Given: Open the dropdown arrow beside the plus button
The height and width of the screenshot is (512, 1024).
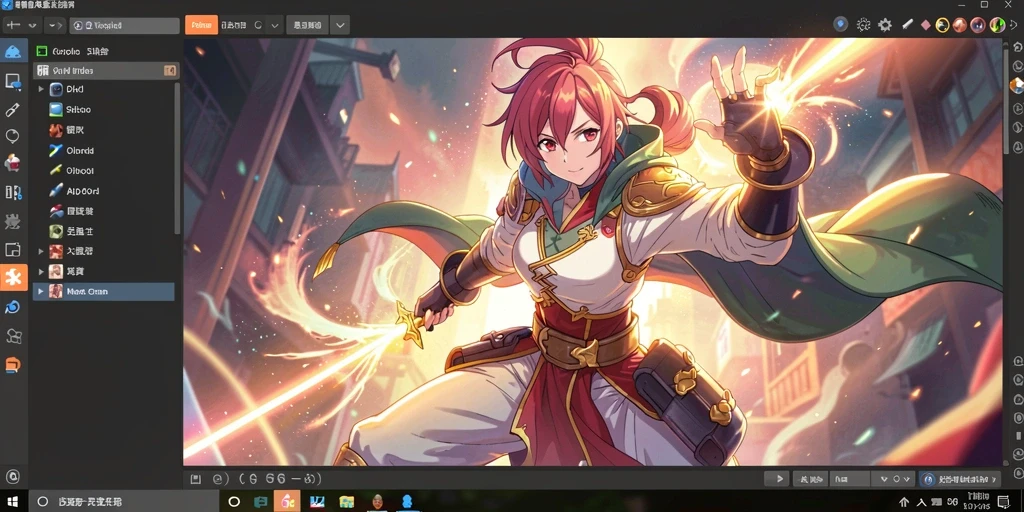Looking at the screenshot, I should 32,25.
